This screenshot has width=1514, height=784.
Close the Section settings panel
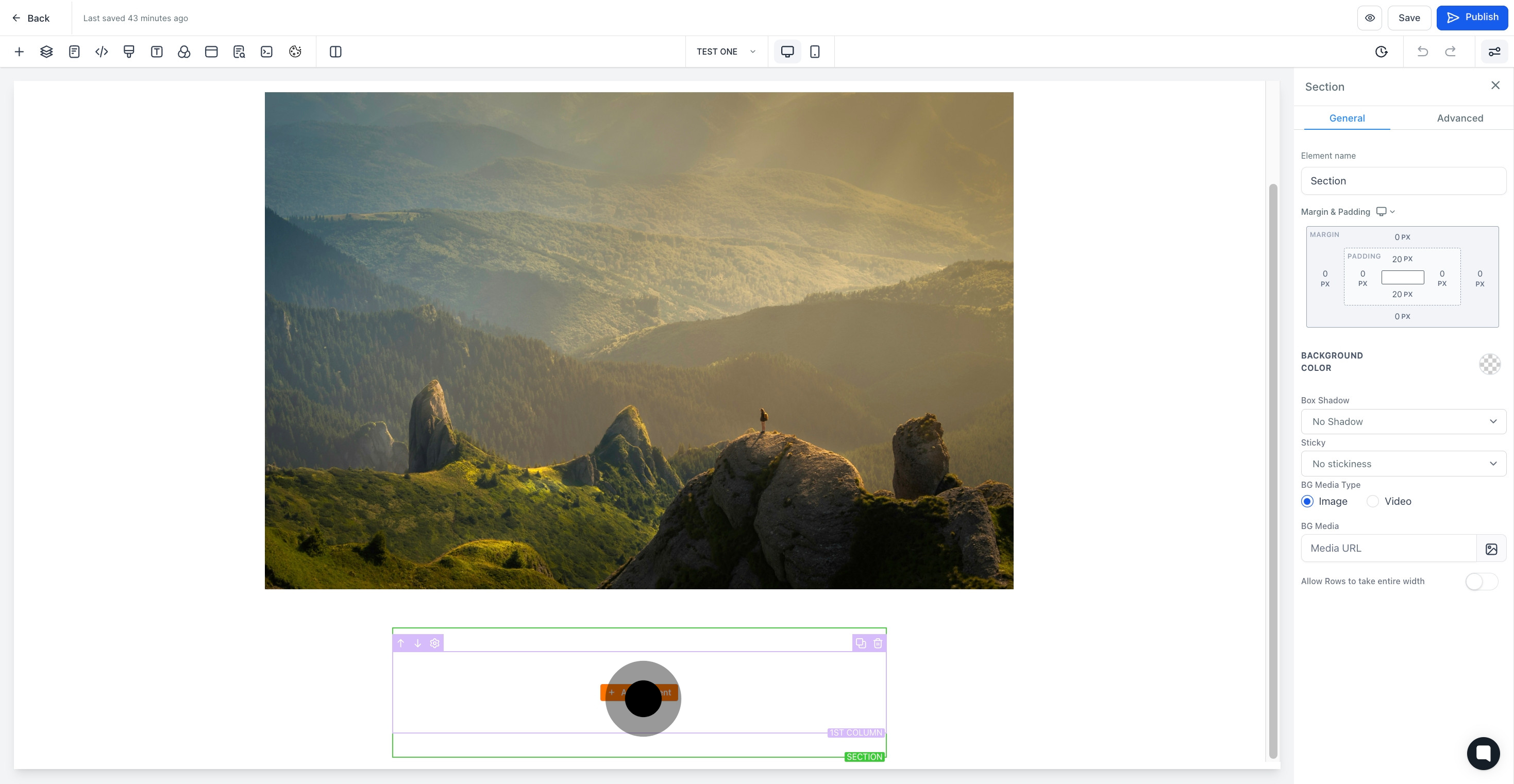pyautogui.click(x=1496, y=86)
